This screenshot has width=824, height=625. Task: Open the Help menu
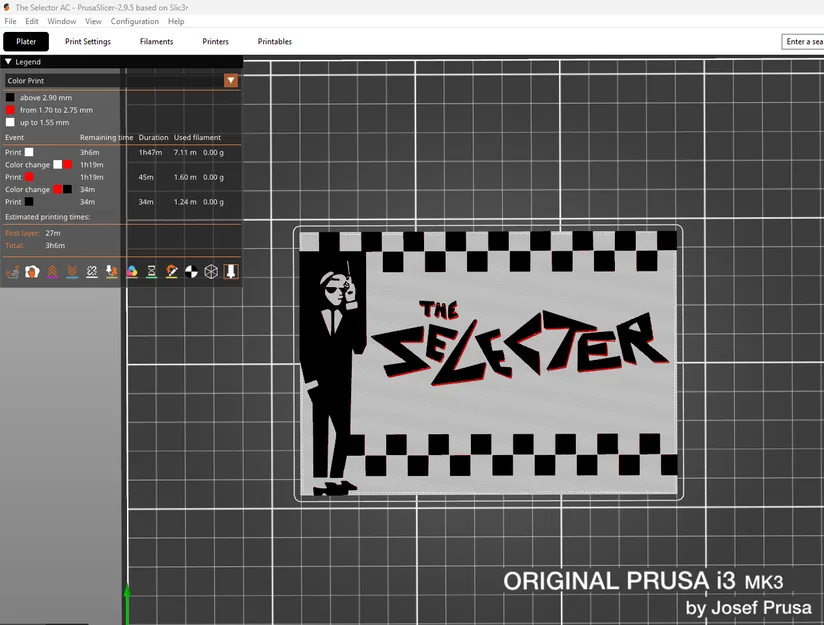click(176, 22)
